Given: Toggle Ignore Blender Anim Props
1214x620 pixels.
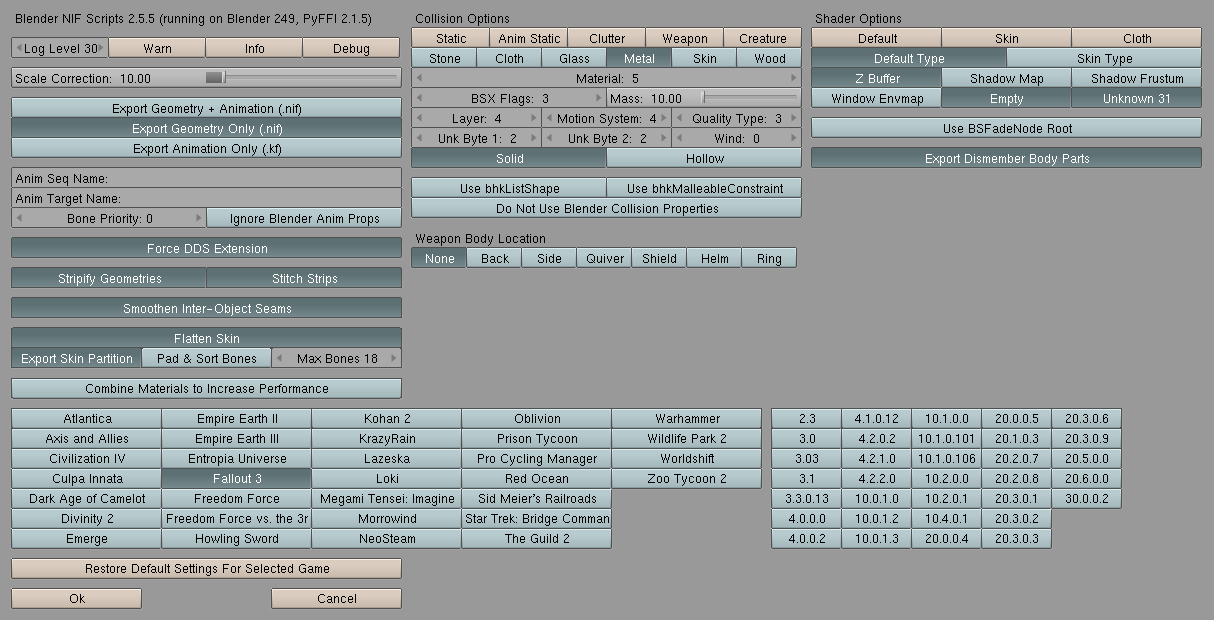Looking at the screenshot, I should pyautogui.click(x=304, y=218).
